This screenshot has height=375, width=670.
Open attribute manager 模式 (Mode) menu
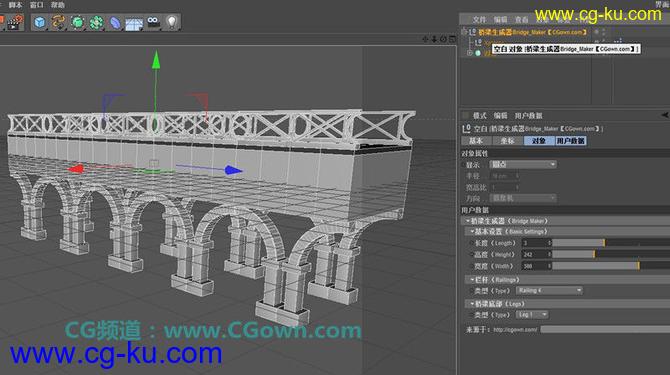point(479,115)
